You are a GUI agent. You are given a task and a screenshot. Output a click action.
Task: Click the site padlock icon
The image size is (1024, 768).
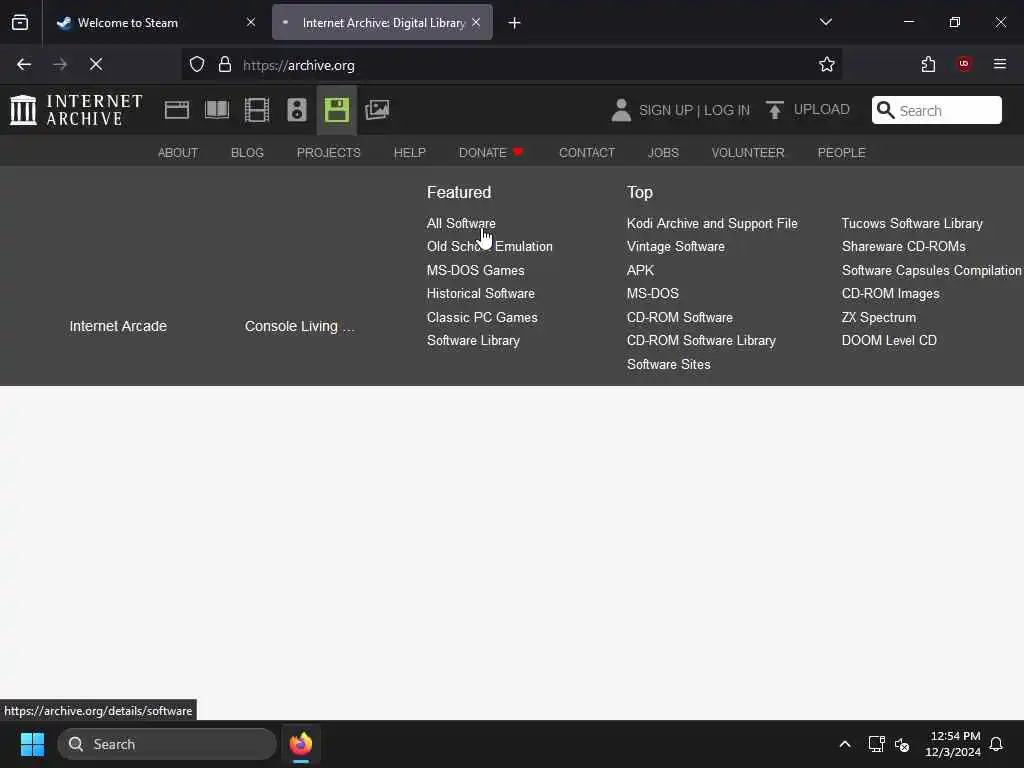[x=225, y=64]
